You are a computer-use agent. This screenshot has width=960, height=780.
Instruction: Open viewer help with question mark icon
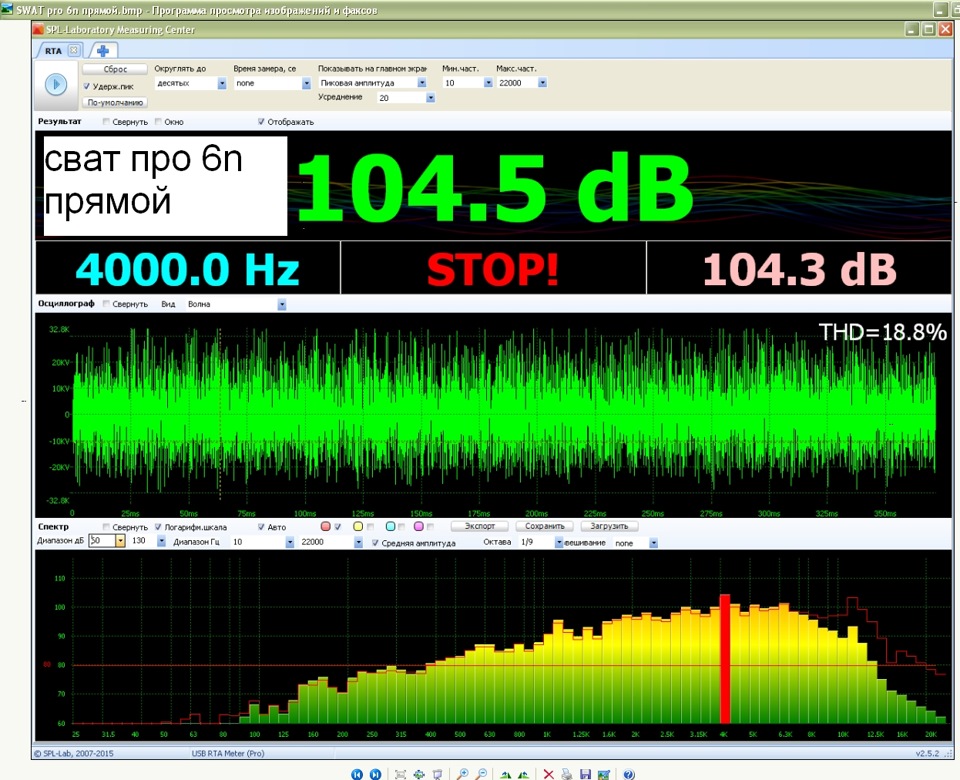[629, 774]
